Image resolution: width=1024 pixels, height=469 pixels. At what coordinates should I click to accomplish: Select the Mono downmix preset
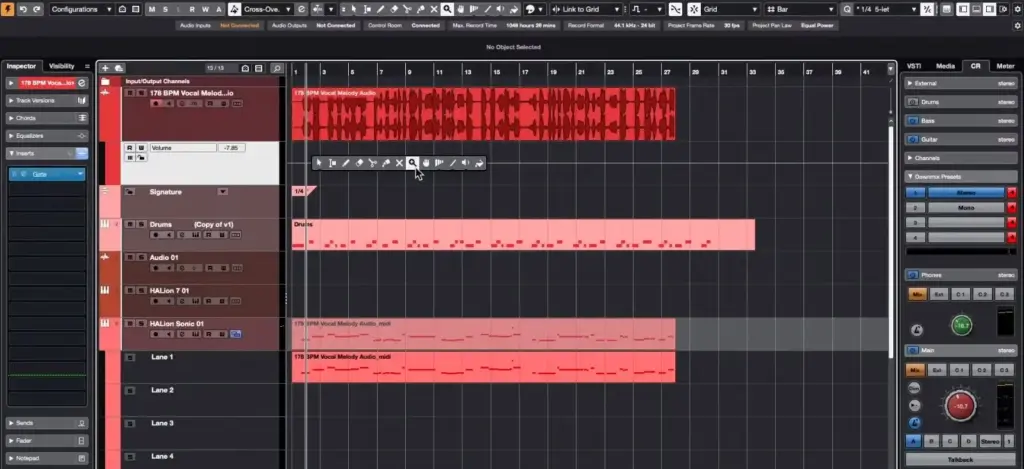tap(966, 208)
